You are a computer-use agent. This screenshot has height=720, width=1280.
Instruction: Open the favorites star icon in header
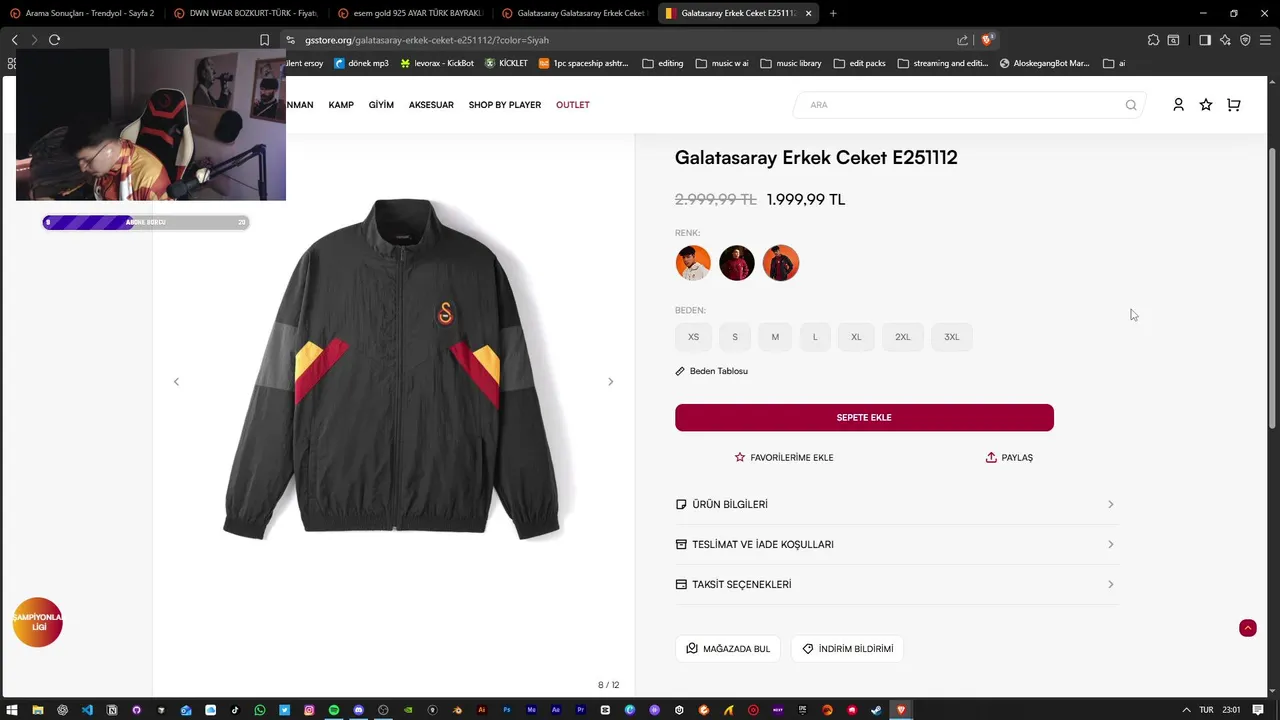coord(1206,105)
